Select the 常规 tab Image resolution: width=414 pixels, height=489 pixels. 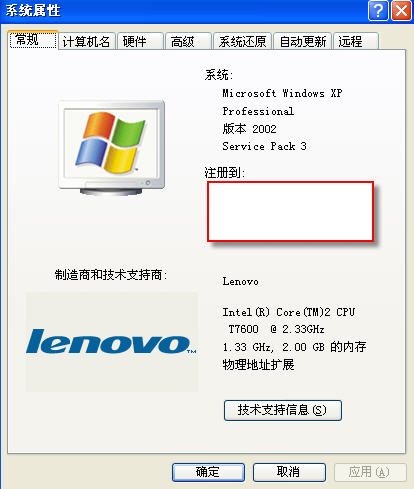(33, 40)
